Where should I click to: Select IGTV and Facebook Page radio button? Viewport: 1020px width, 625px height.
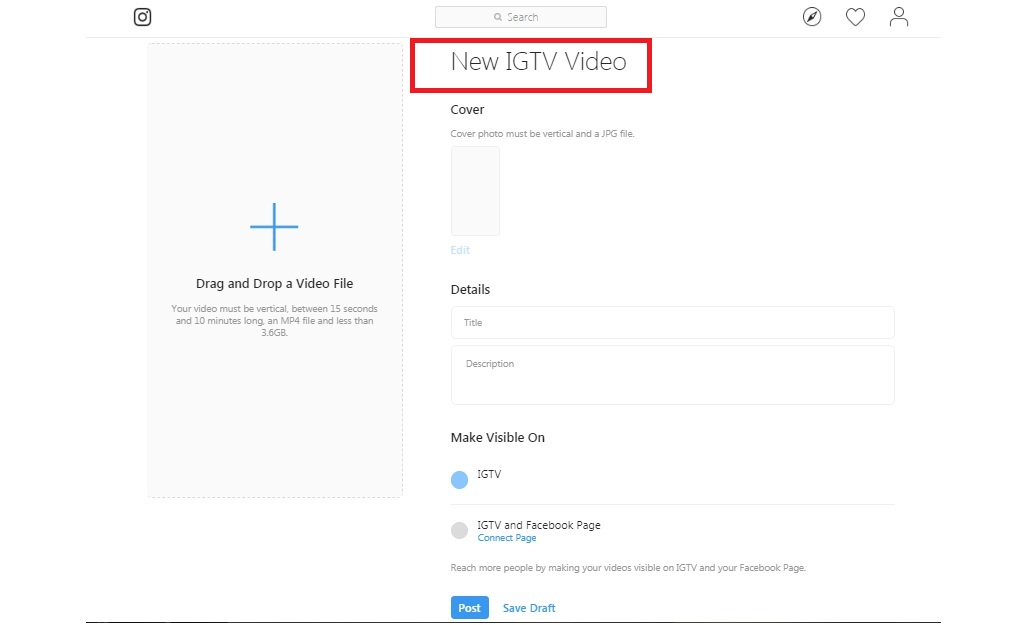click(459, 531)
